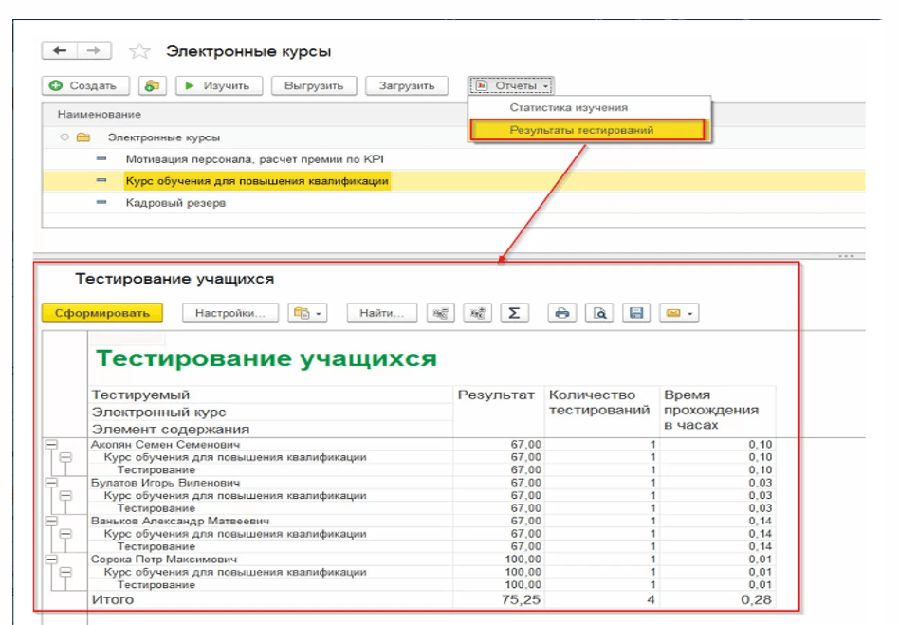Click the create group folder icon
The width and height of the screenshot is (900, 625).
[152, 86]
